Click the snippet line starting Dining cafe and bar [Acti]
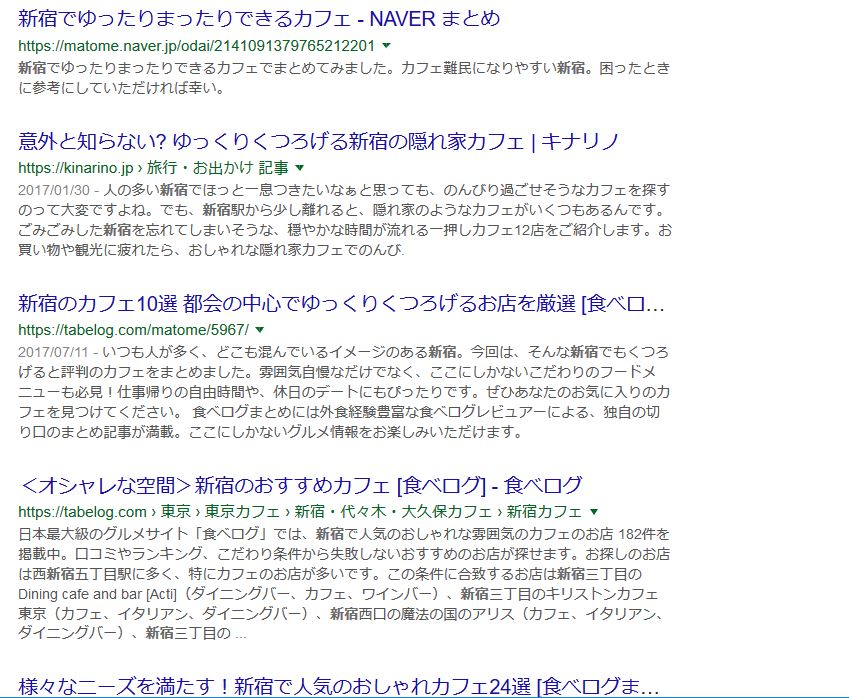This screenshot has height=698, width=849. pos(338,594)
